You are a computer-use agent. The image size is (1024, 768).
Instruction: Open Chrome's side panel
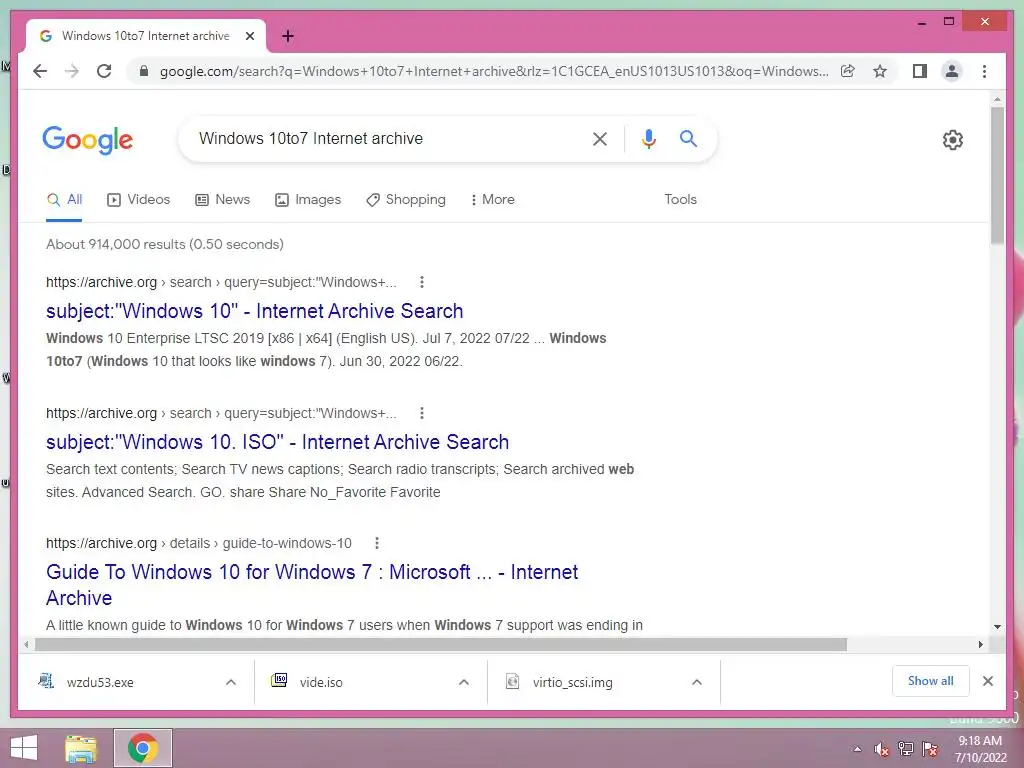920,71
